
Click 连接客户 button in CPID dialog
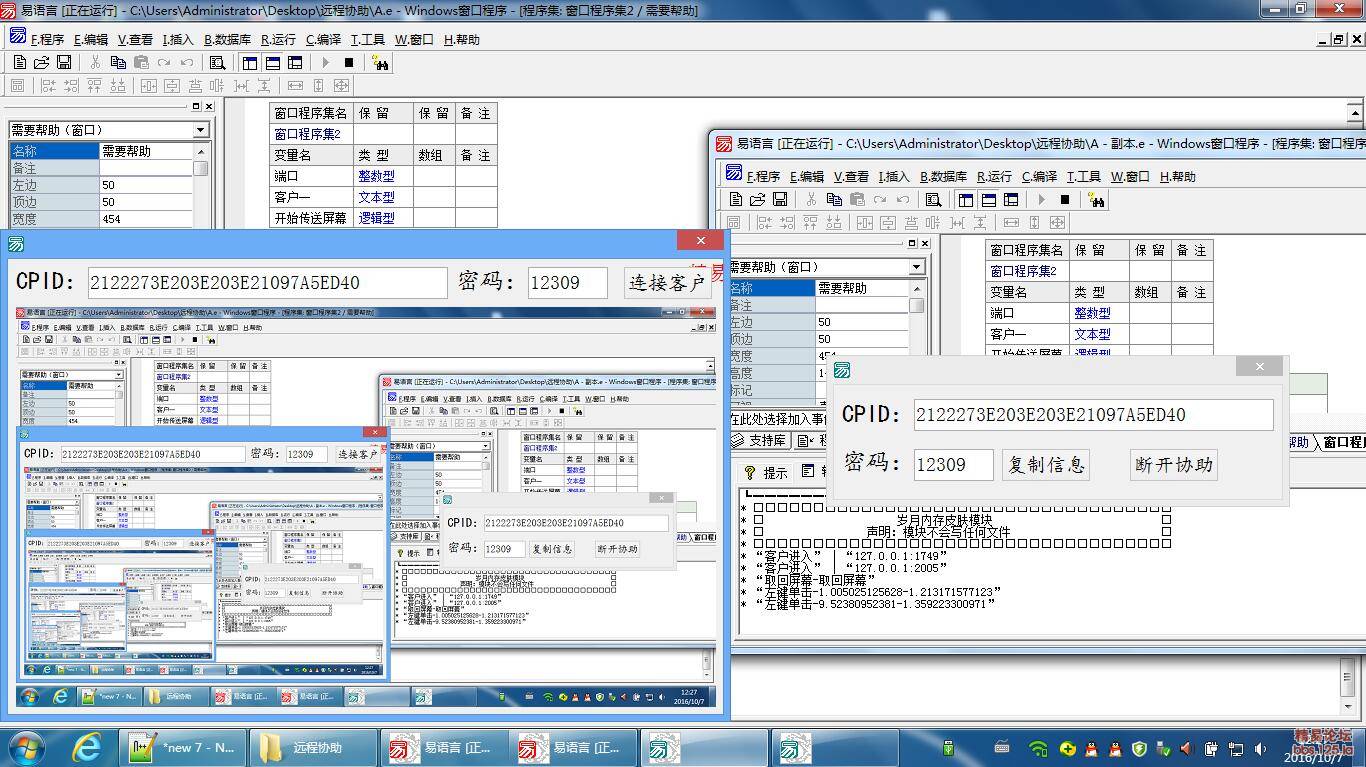tap(667, 283)
